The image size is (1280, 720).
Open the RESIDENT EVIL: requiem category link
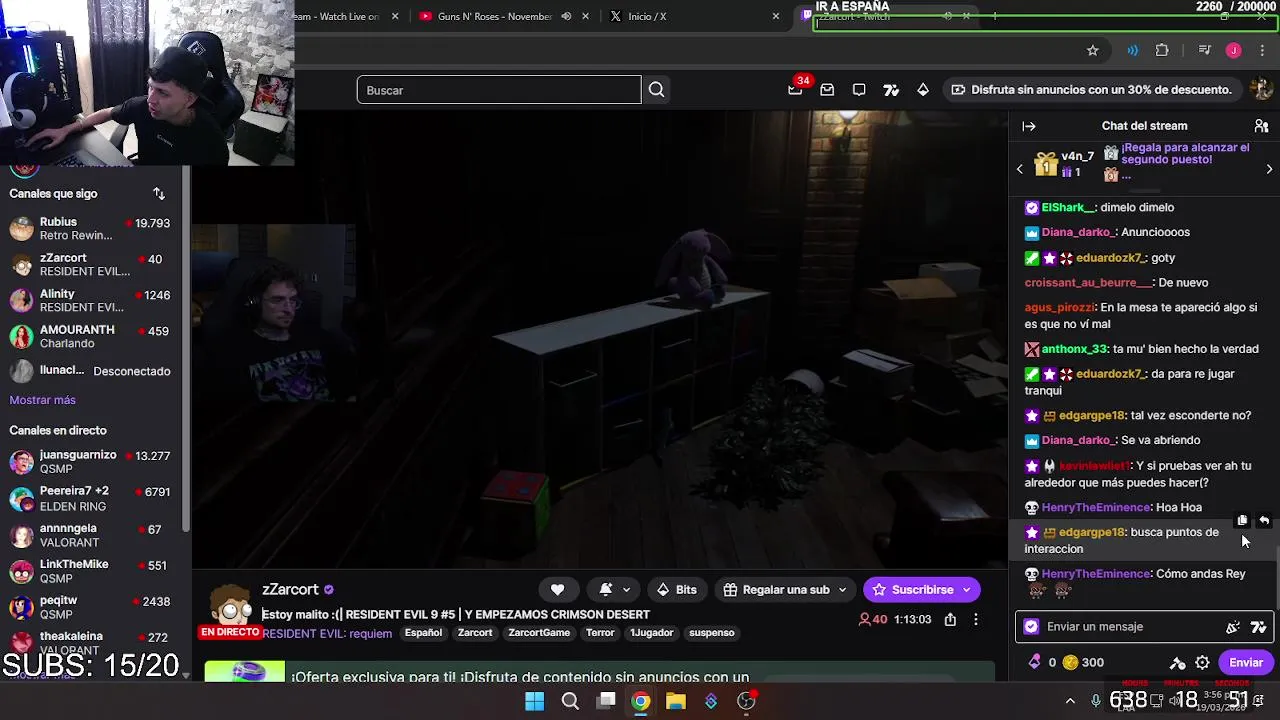326,633
